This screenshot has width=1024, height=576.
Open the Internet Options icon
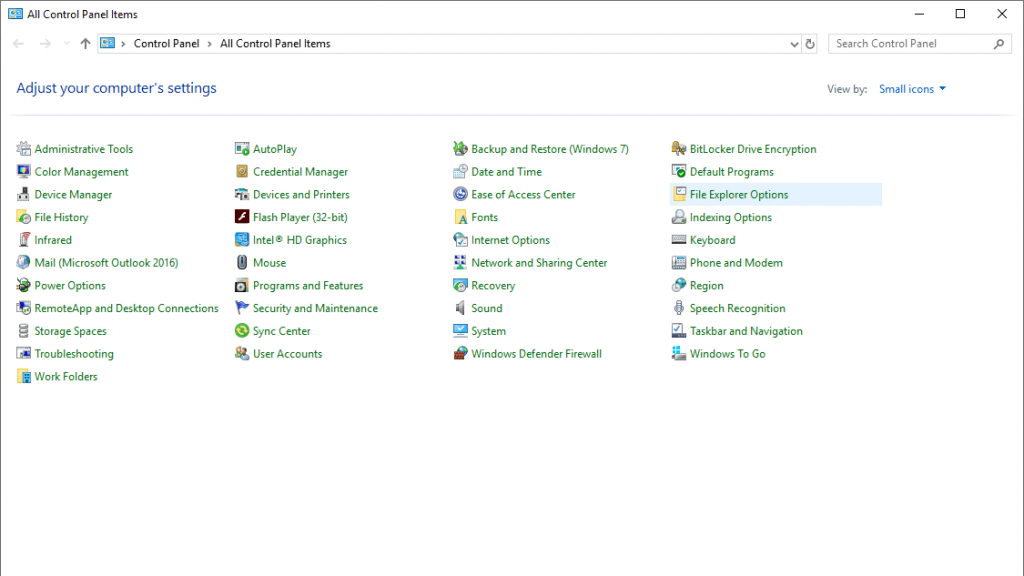tap(460, 240)
